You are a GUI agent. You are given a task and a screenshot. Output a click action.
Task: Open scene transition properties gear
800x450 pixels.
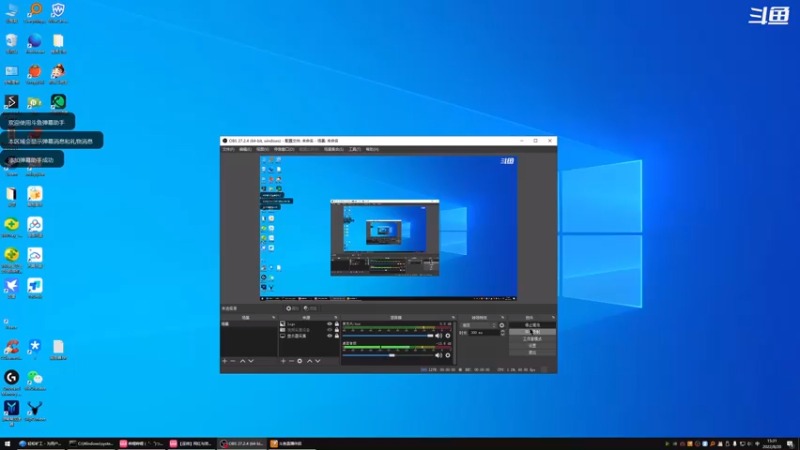(502, 325)
